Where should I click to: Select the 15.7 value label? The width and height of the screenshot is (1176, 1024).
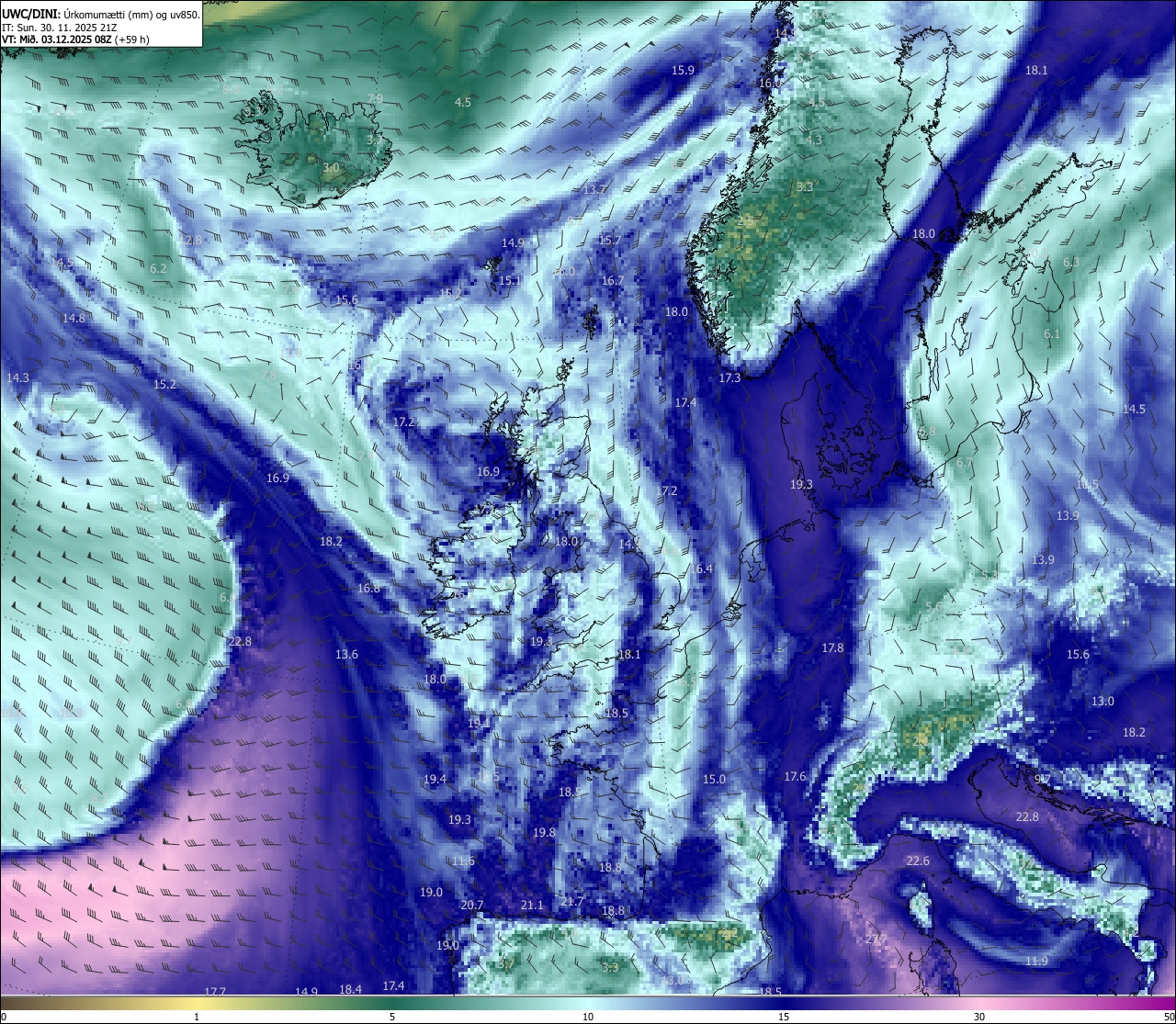tap(610, 240)
